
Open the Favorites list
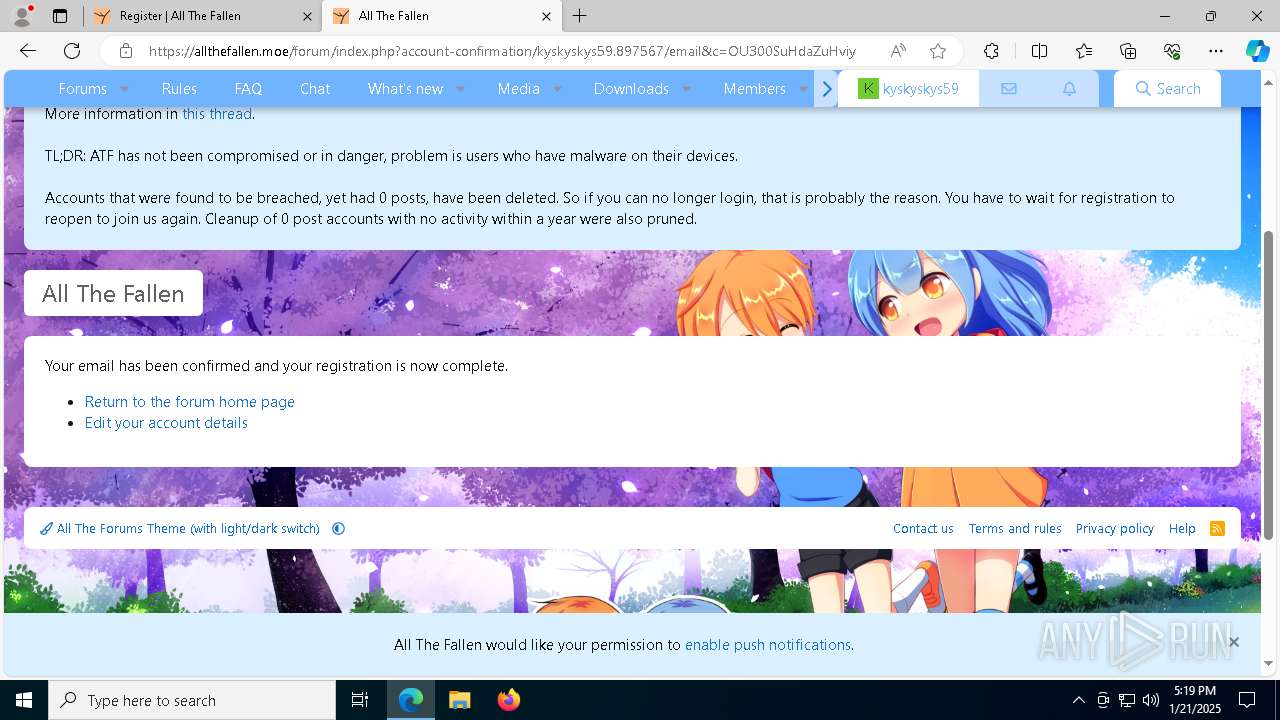1084,51
